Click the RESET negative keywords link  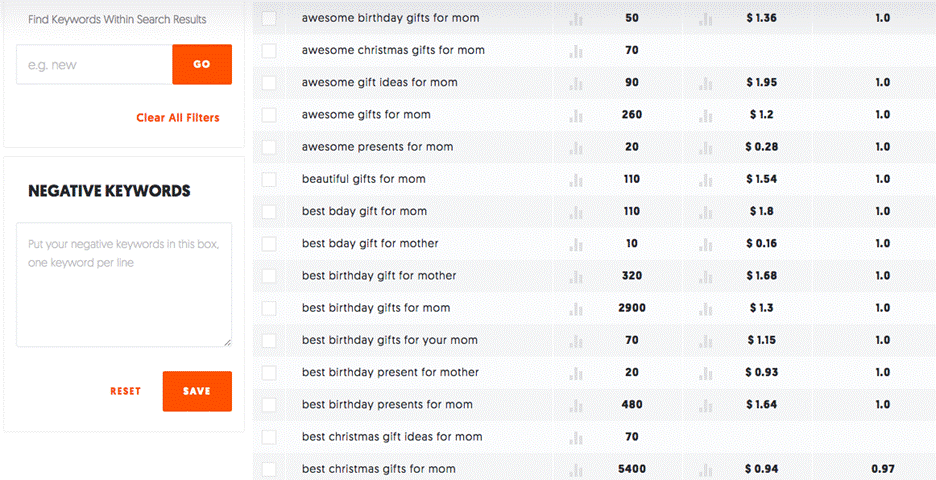pyautogui.click(x=125, y=391)
